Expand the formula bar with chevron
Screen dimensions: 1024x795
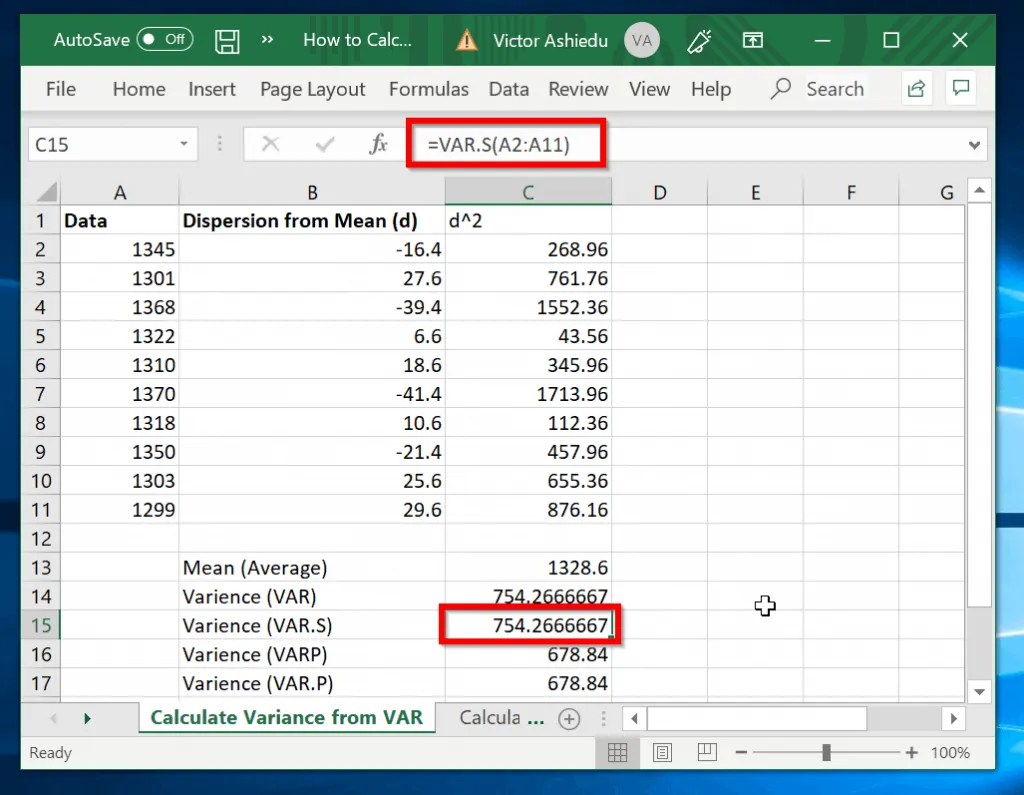[974, 144]
